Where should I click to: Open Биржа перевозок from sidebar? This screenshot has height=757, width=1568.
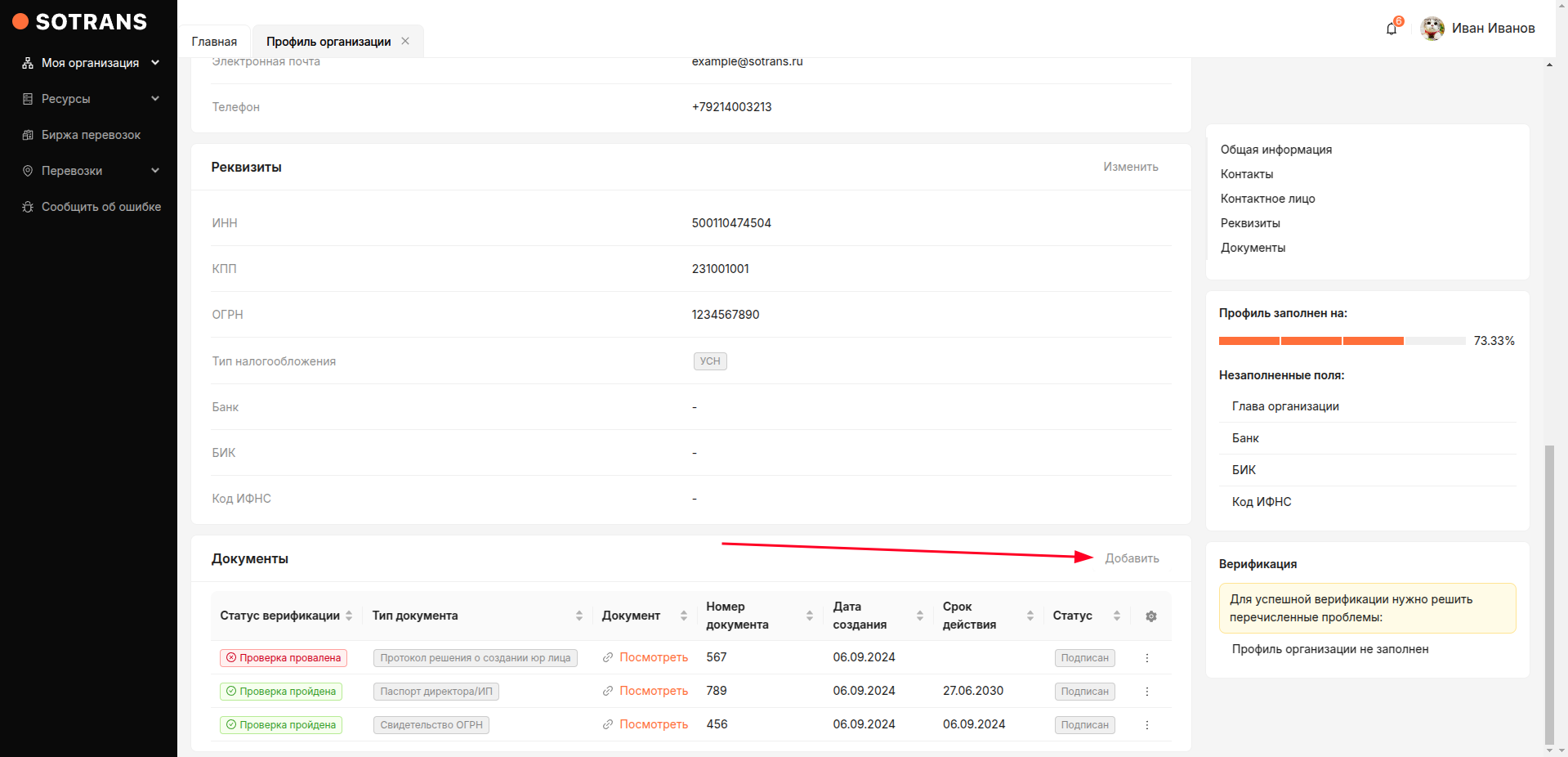tap(91, 135)
